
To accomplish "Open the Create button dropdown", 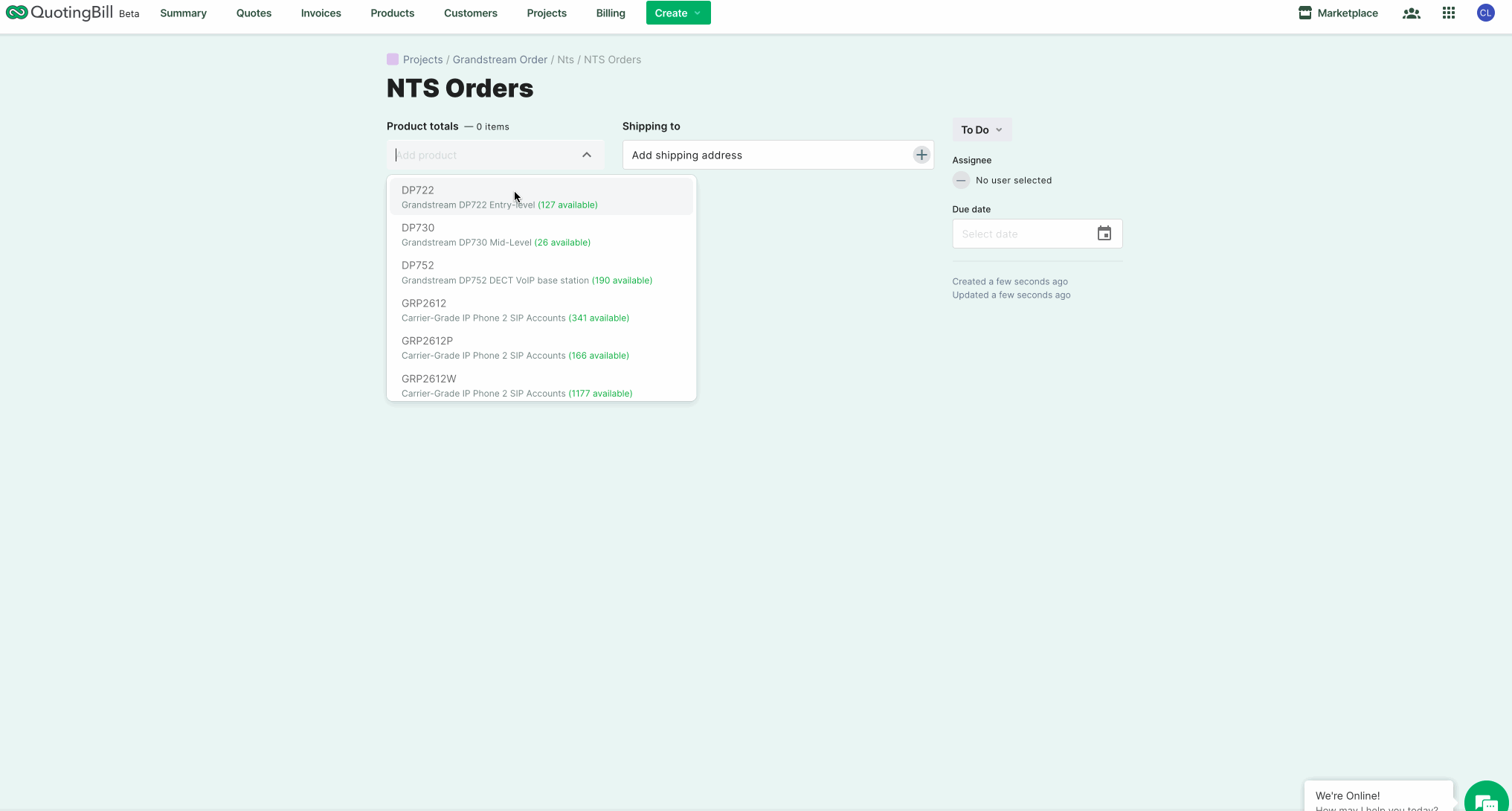I will [678, 13].
